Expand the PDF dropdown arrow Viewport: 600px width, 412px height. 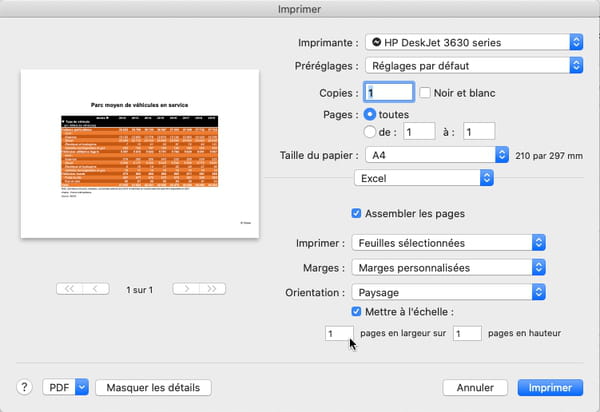point(82,388)
